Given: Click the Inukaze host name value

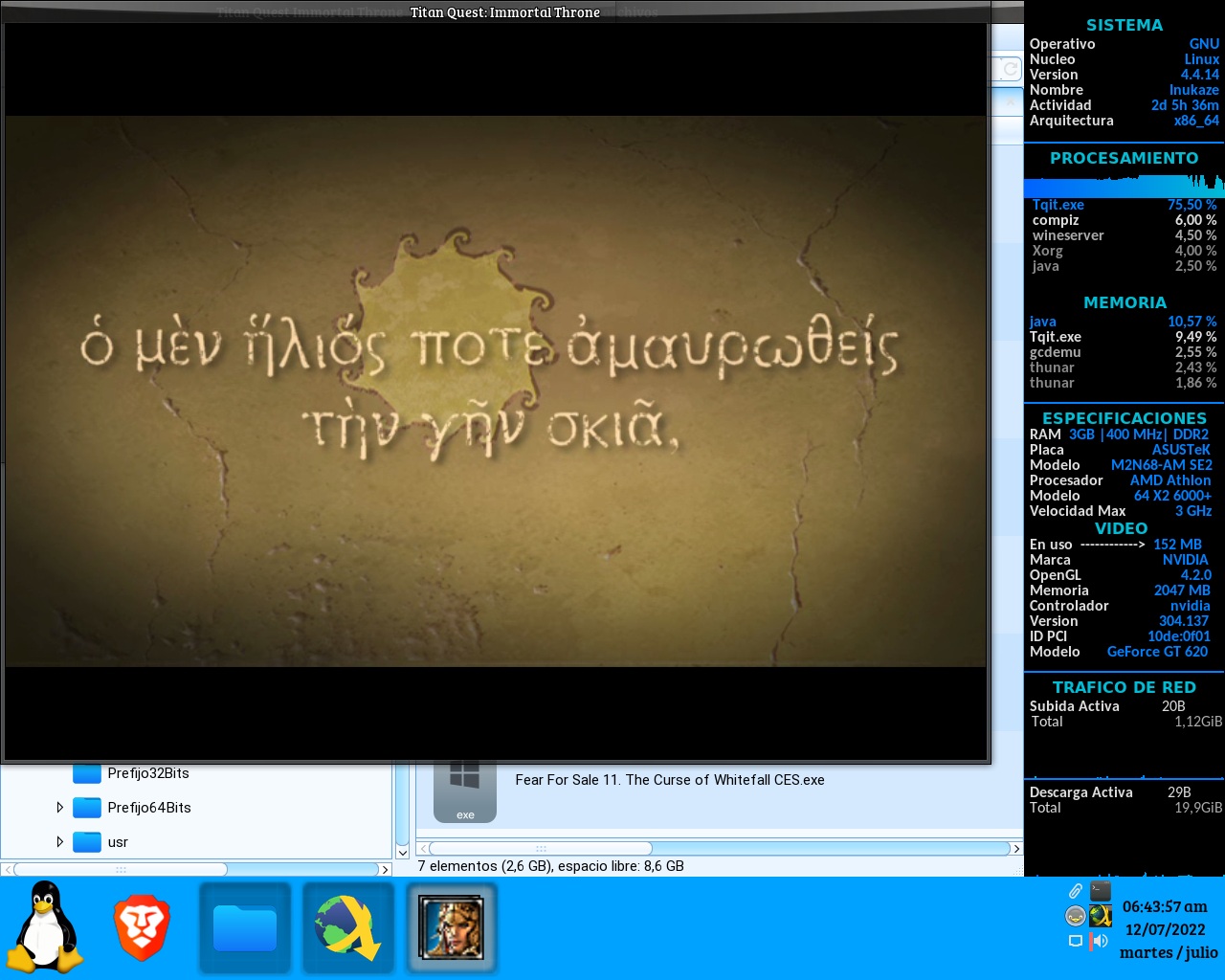Looking at the screenshot, I should tap(1193, 90).
